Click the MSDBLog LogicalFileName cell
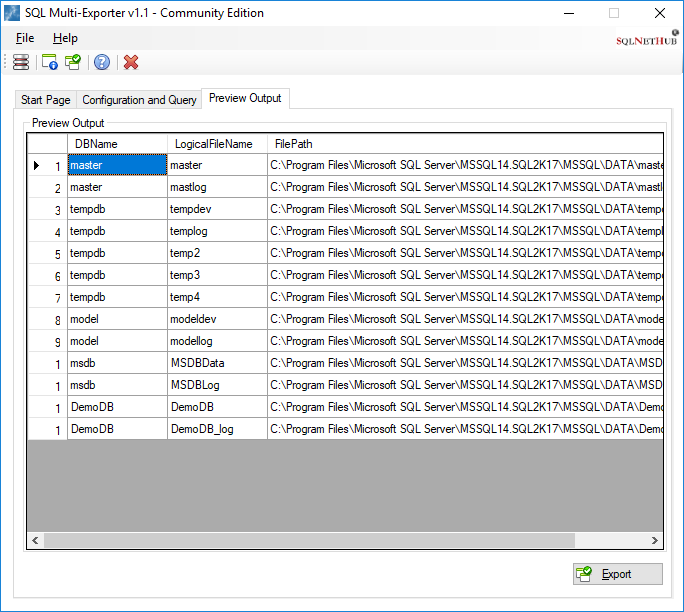Viewport: 684px width, 612px height. click(217, 385)
